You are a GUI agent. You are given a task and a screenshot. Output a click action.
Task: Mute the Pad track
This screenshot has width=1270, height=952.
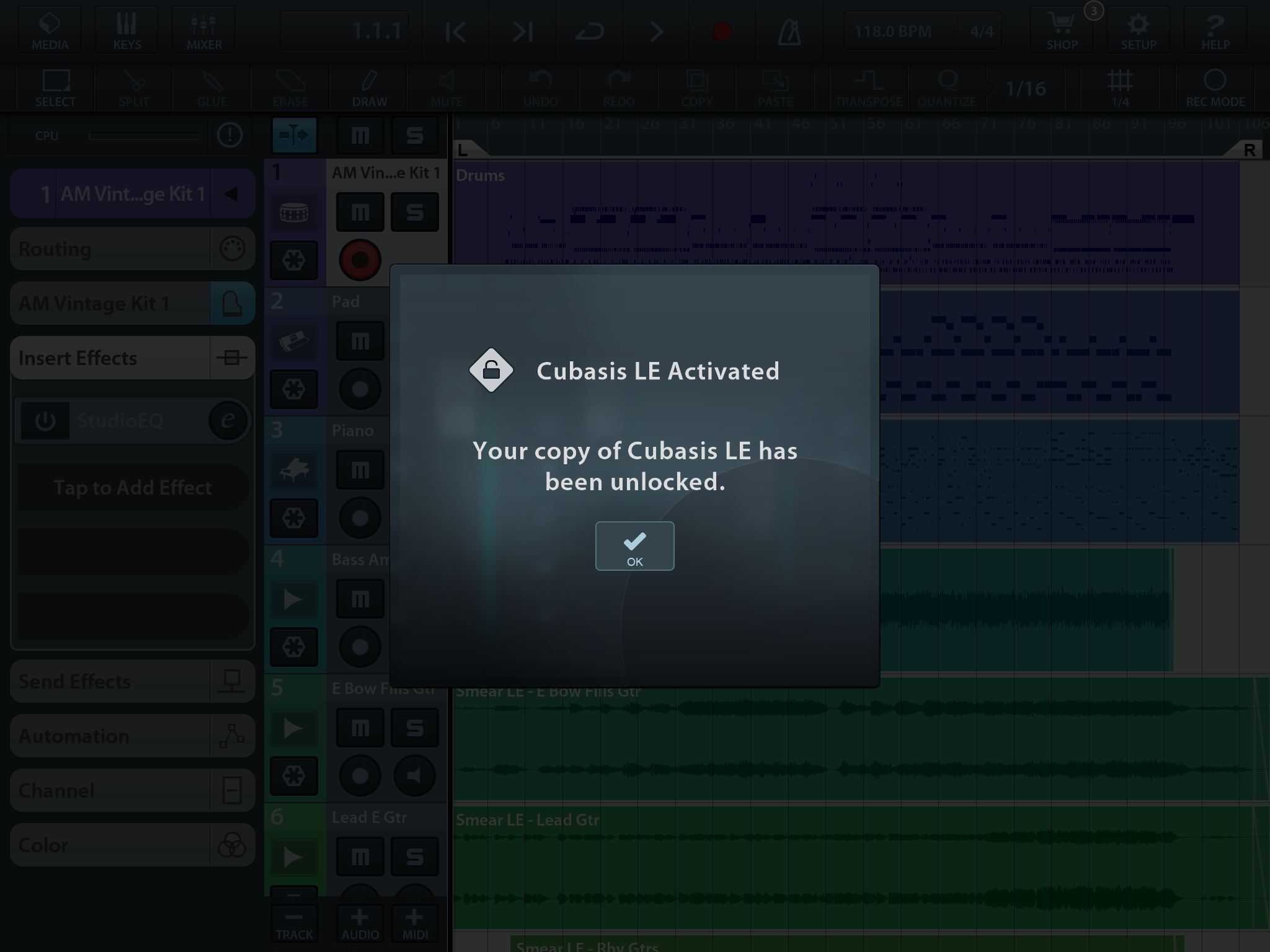pyautogui.click(x=360, y=341)
